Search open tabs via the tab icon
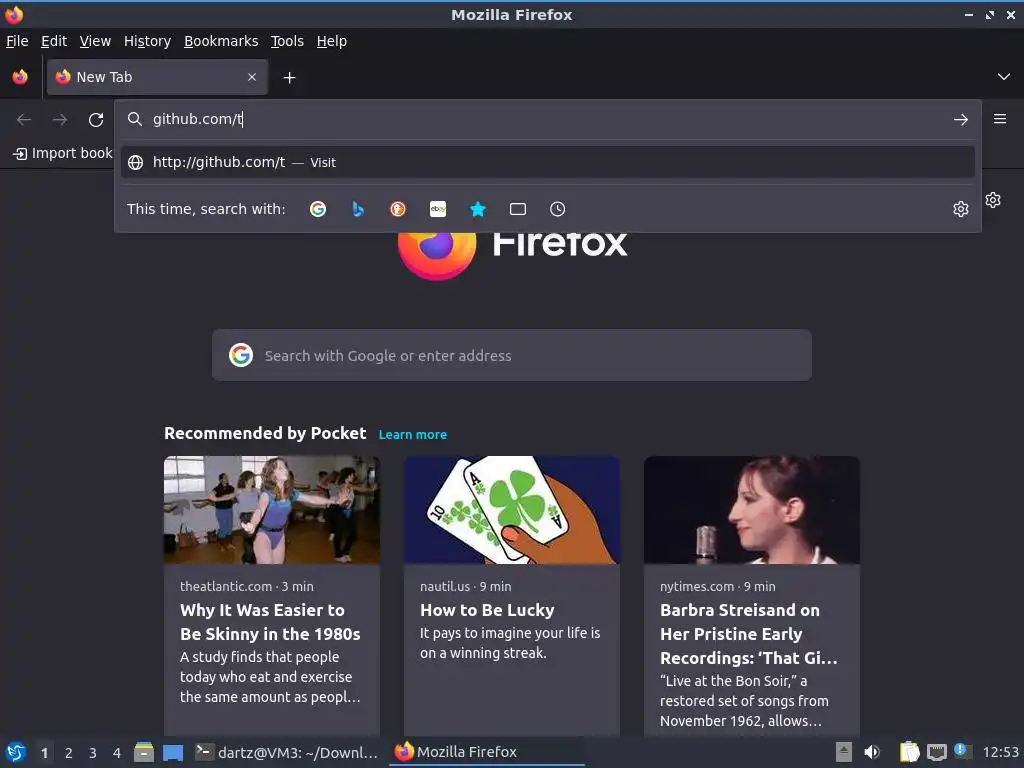Viewport: 1024px width, 768px height. [518, 209]
